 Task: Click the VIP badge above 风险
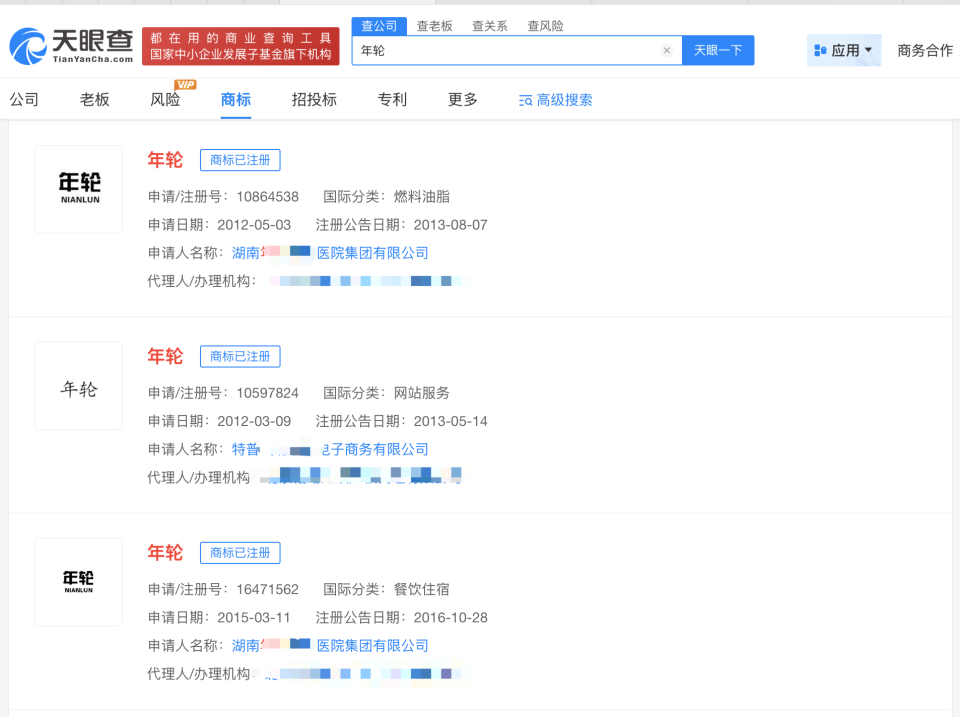tap(185, 84)
